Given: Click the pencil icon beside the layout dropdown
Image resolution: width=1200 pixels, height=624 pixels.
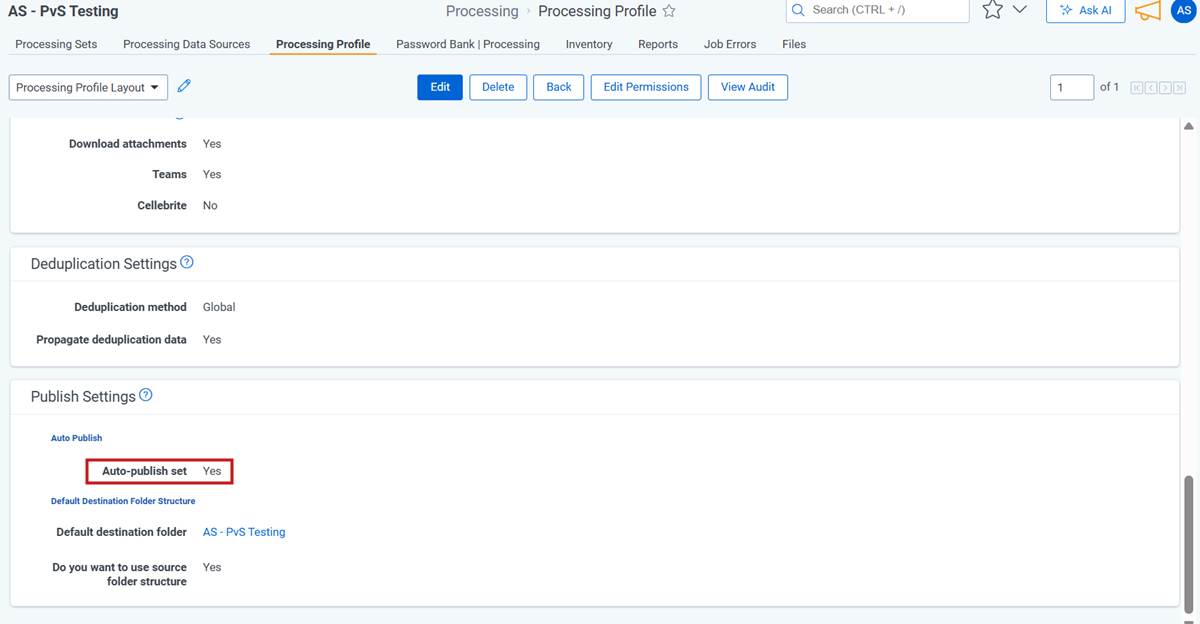Looking at the screenshot, I should (x=184, y=87).
